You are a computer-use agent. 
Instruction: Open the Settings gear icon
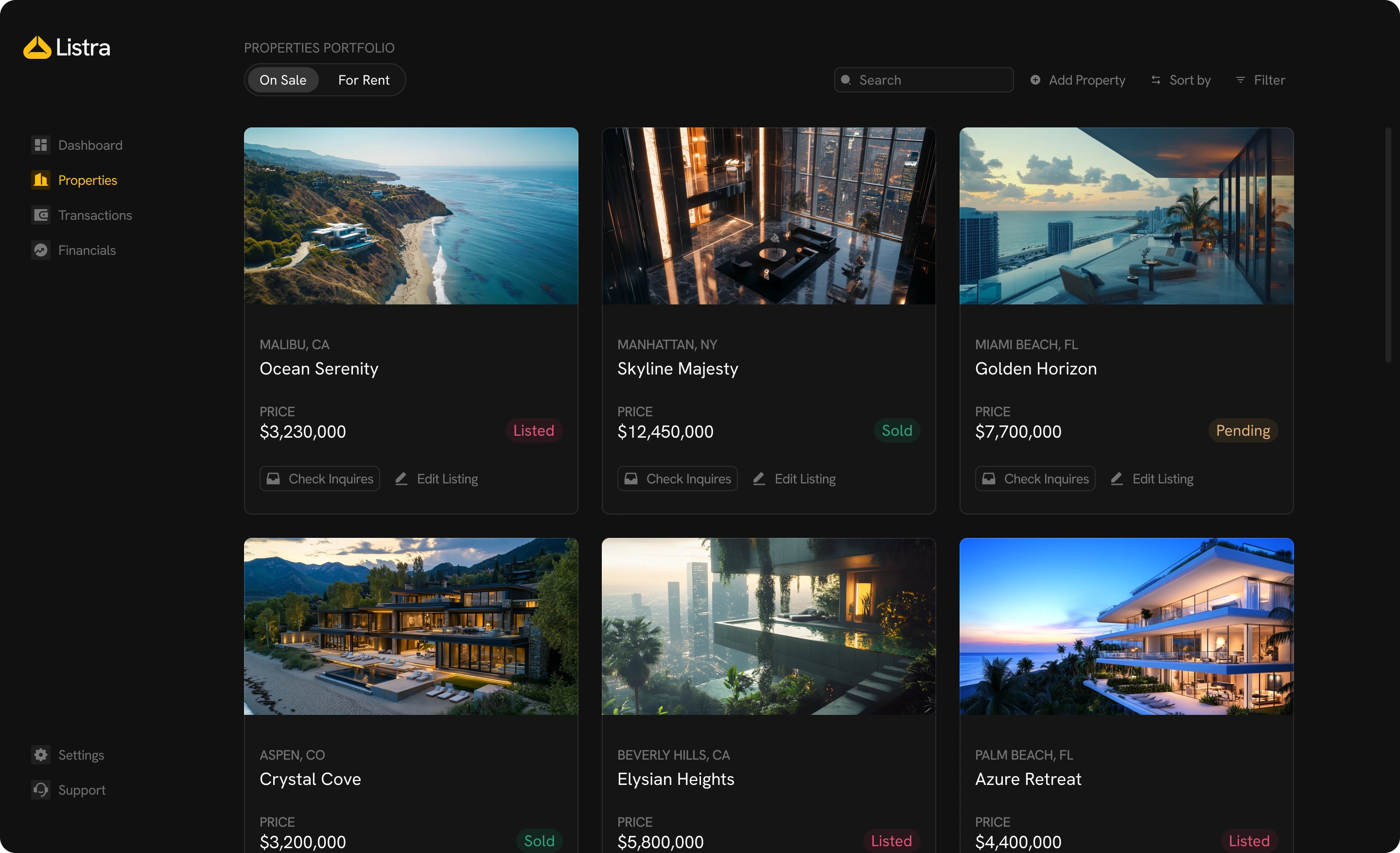[40, 755]
